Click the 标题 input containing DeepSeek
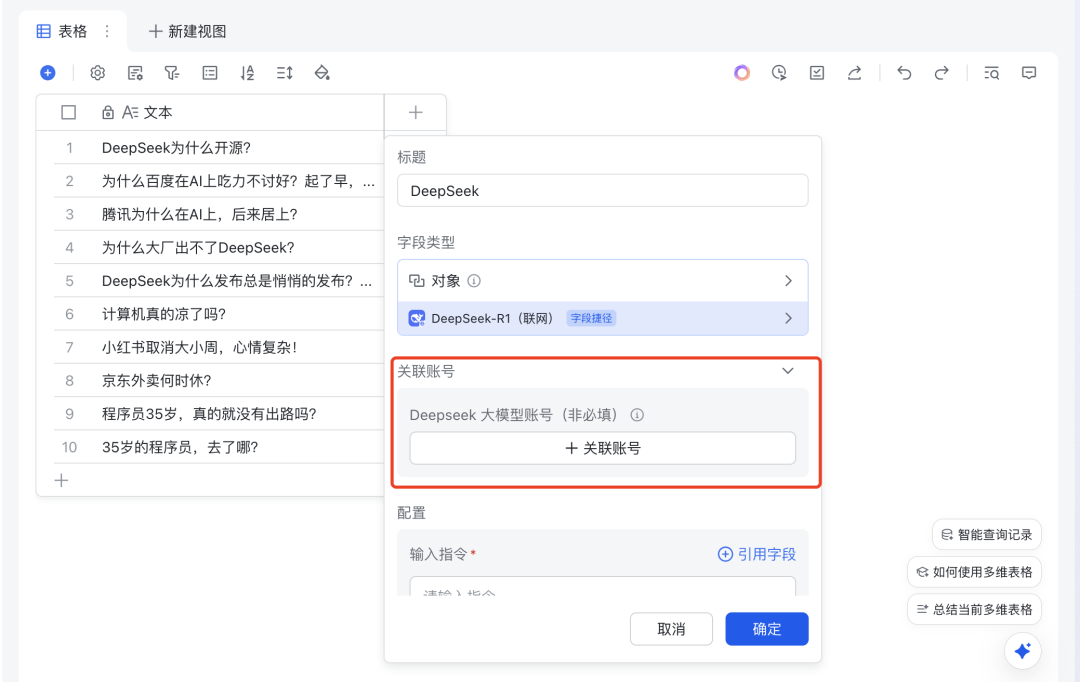This screenshot has height=682, width=1080. 603,191
